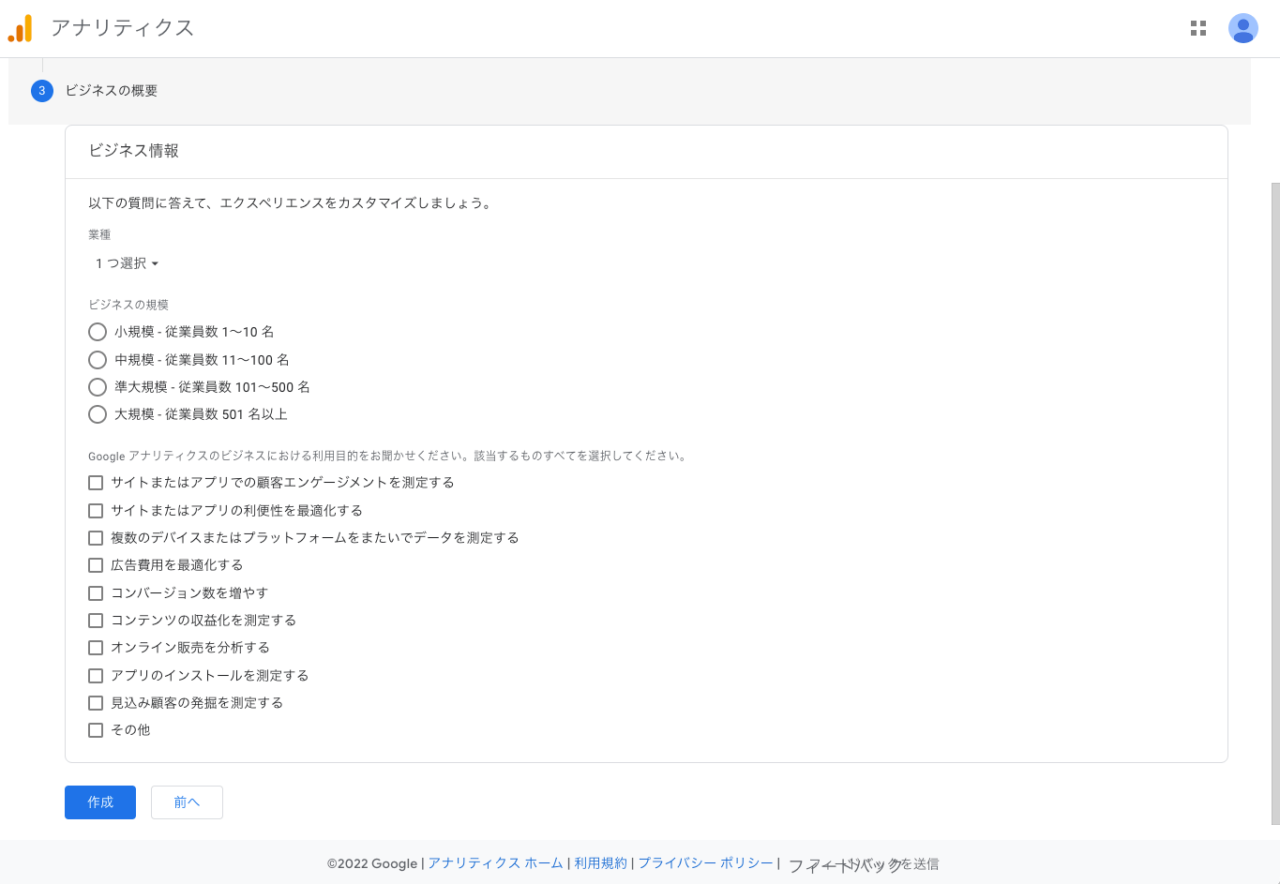Open the user account avatar

click(x=1243, y=28)
